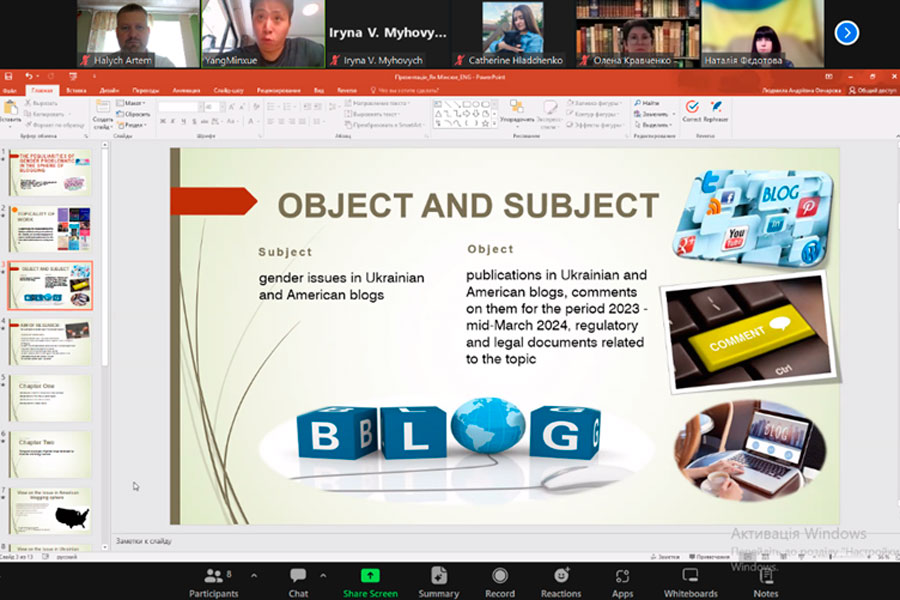Open the Zoom Chat panel

click(298, 581)
